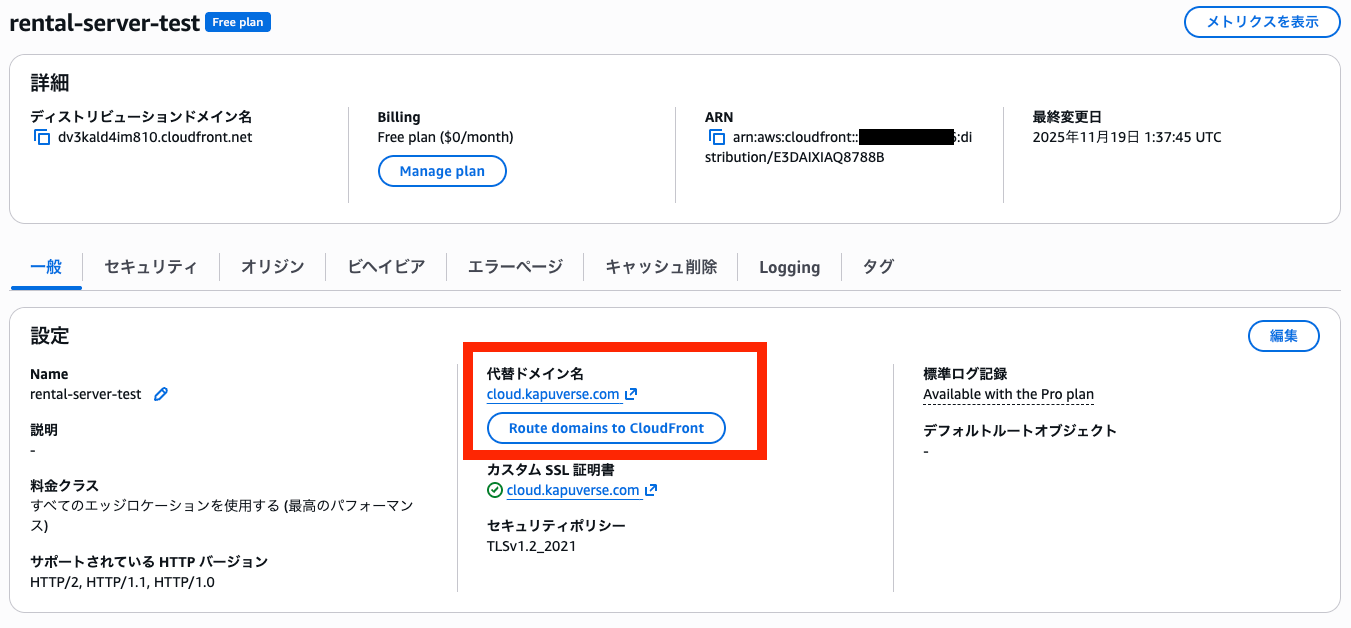Viewport: 1351px width, 628px height.
Task: Click Available with the Pro plan text
Action: (1008, 394)
